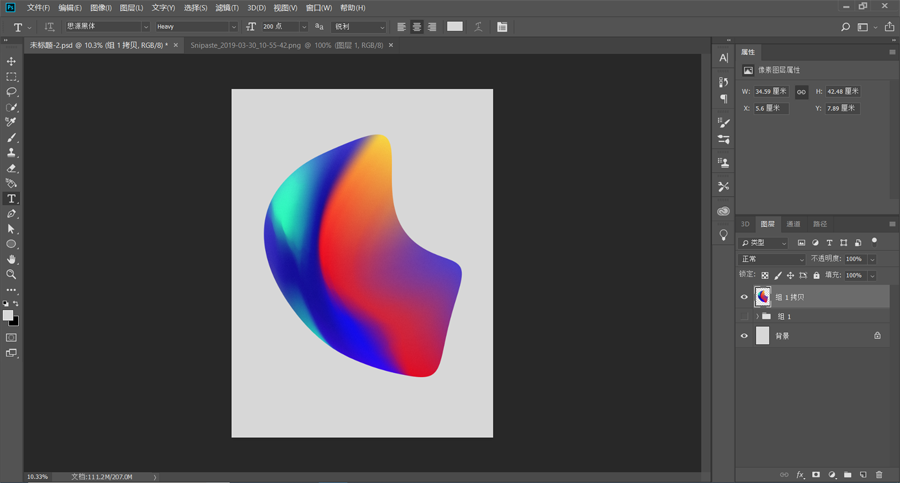
Task: Open the Heavy font weight dropdown
Action: (x=196, y=27)
